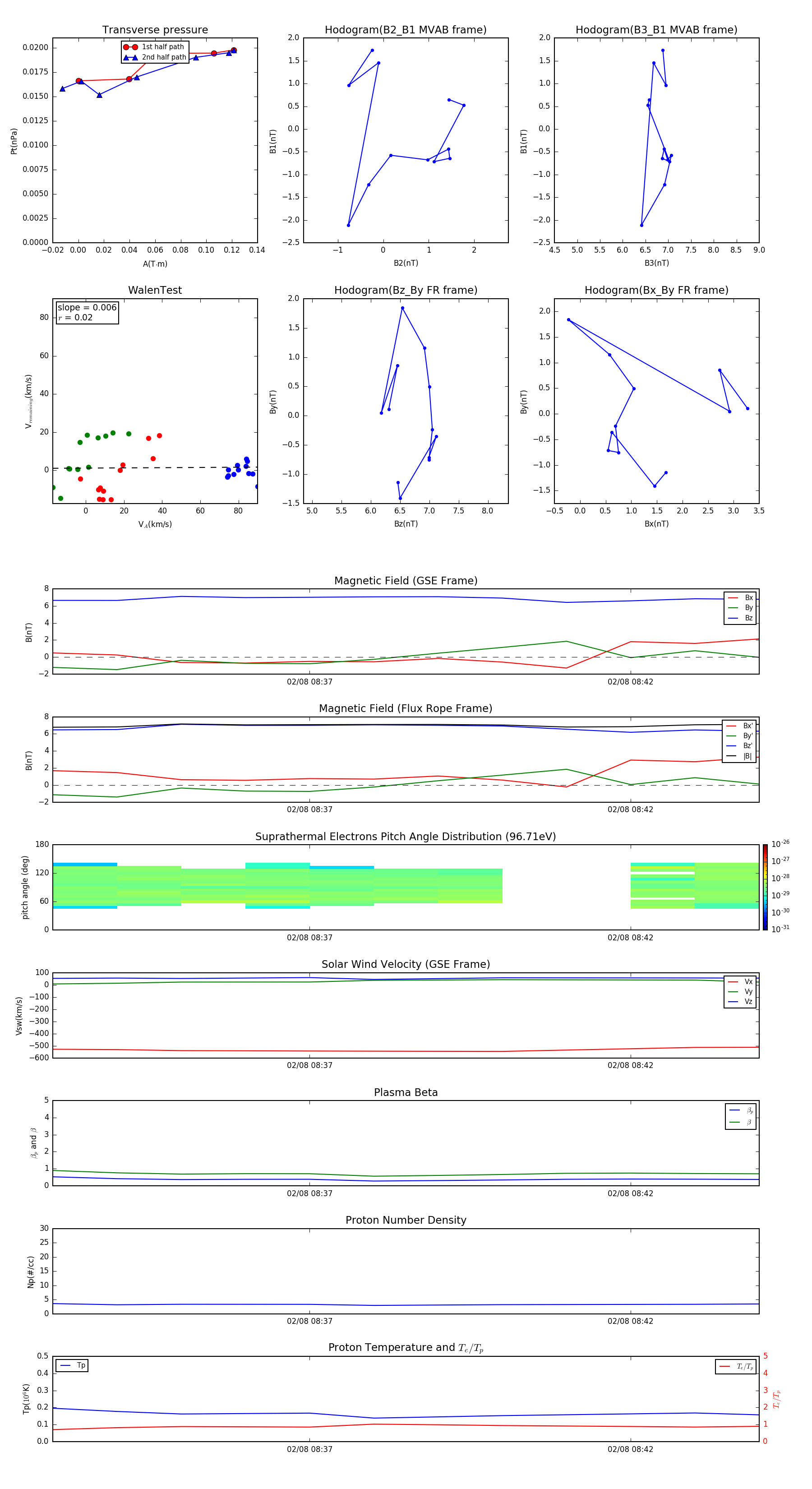812x1489 pixels.
Task: Select the 'Vy' velocity legend entry
Action: pyautogui.click(x=740, y=991)
